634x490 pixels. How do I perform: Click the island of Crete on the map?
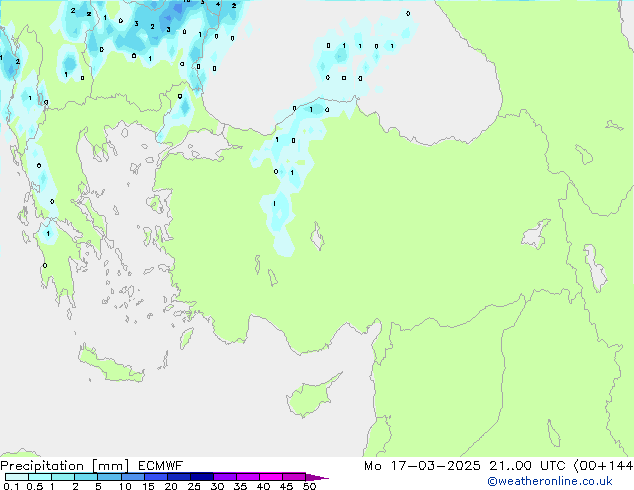point(111,365)
